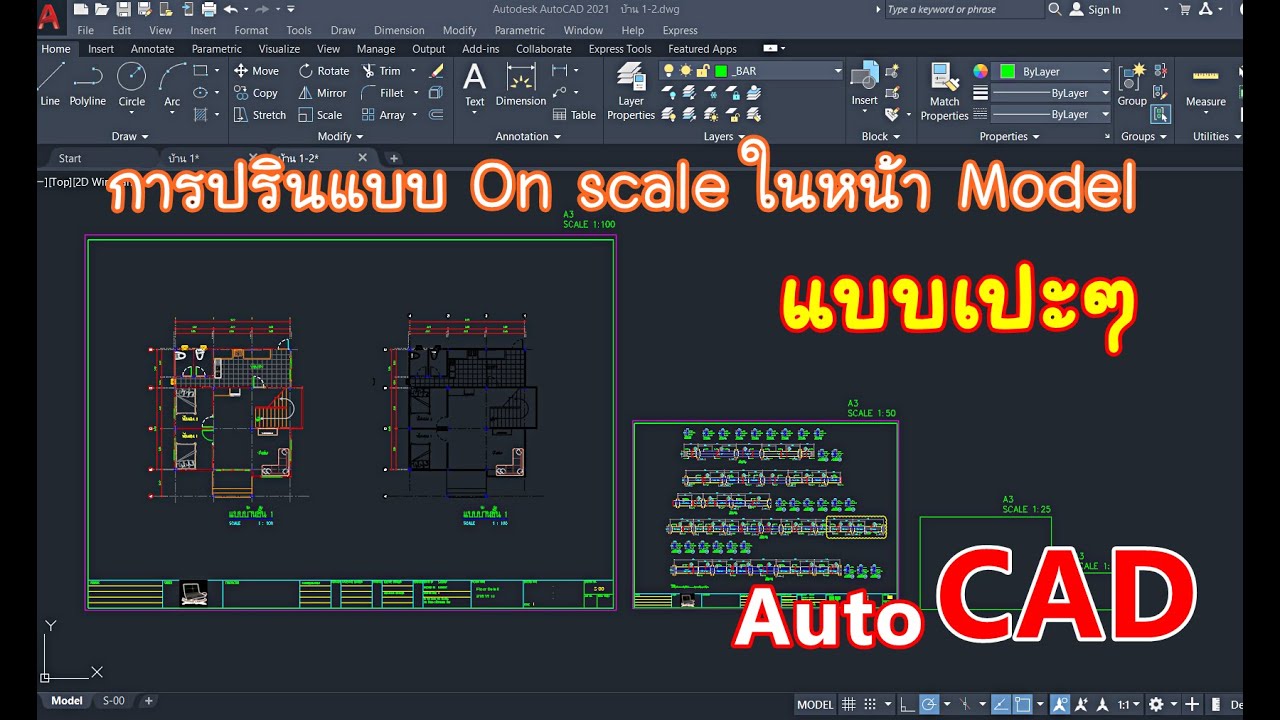Image resolution: width=1280 pixels, height=720 pixels.
Task: Toggle snap mode in status bar
Action: click(x=870, y=705)
